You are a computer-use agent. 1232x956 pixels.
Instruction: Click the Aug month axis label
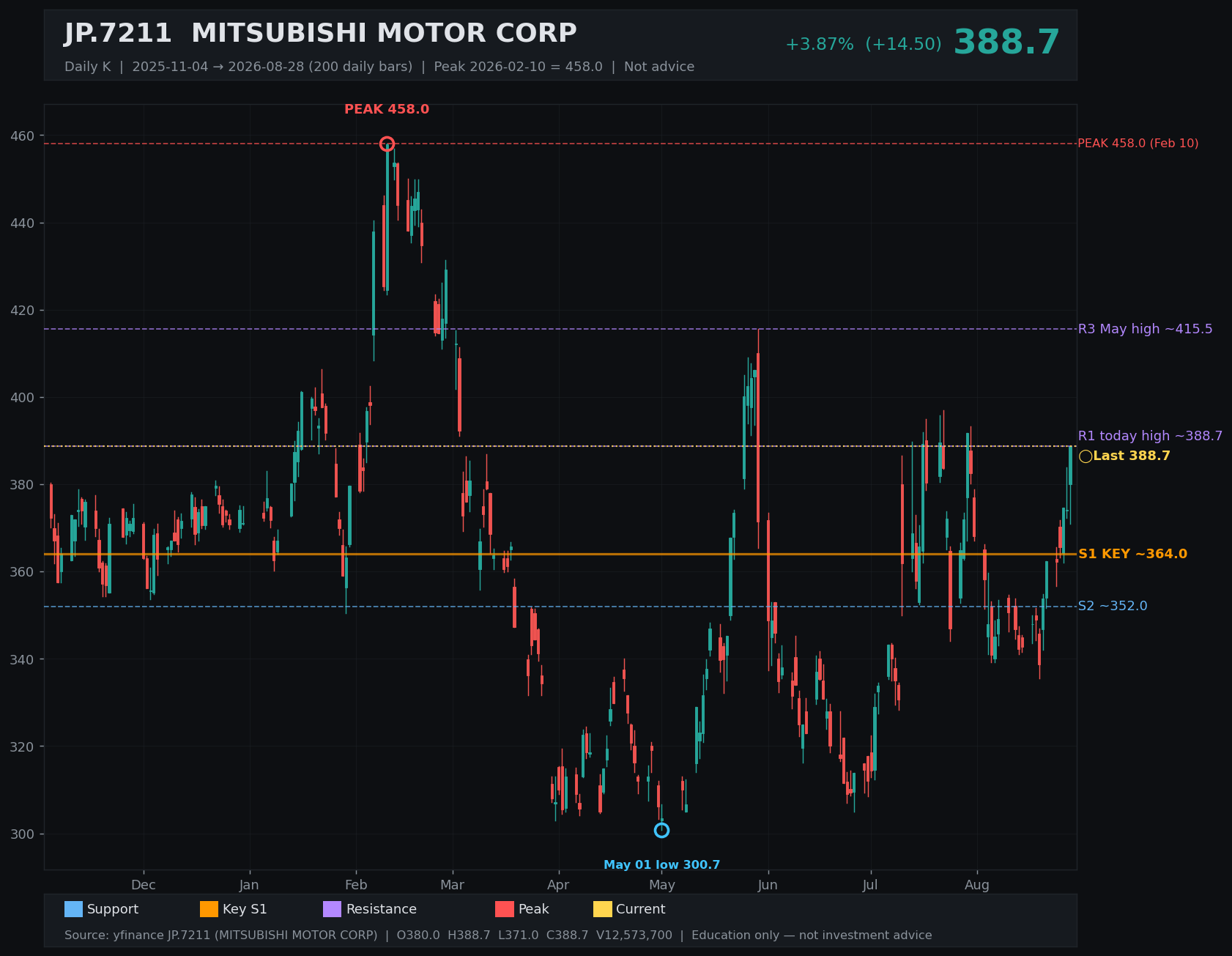[977, 885]
